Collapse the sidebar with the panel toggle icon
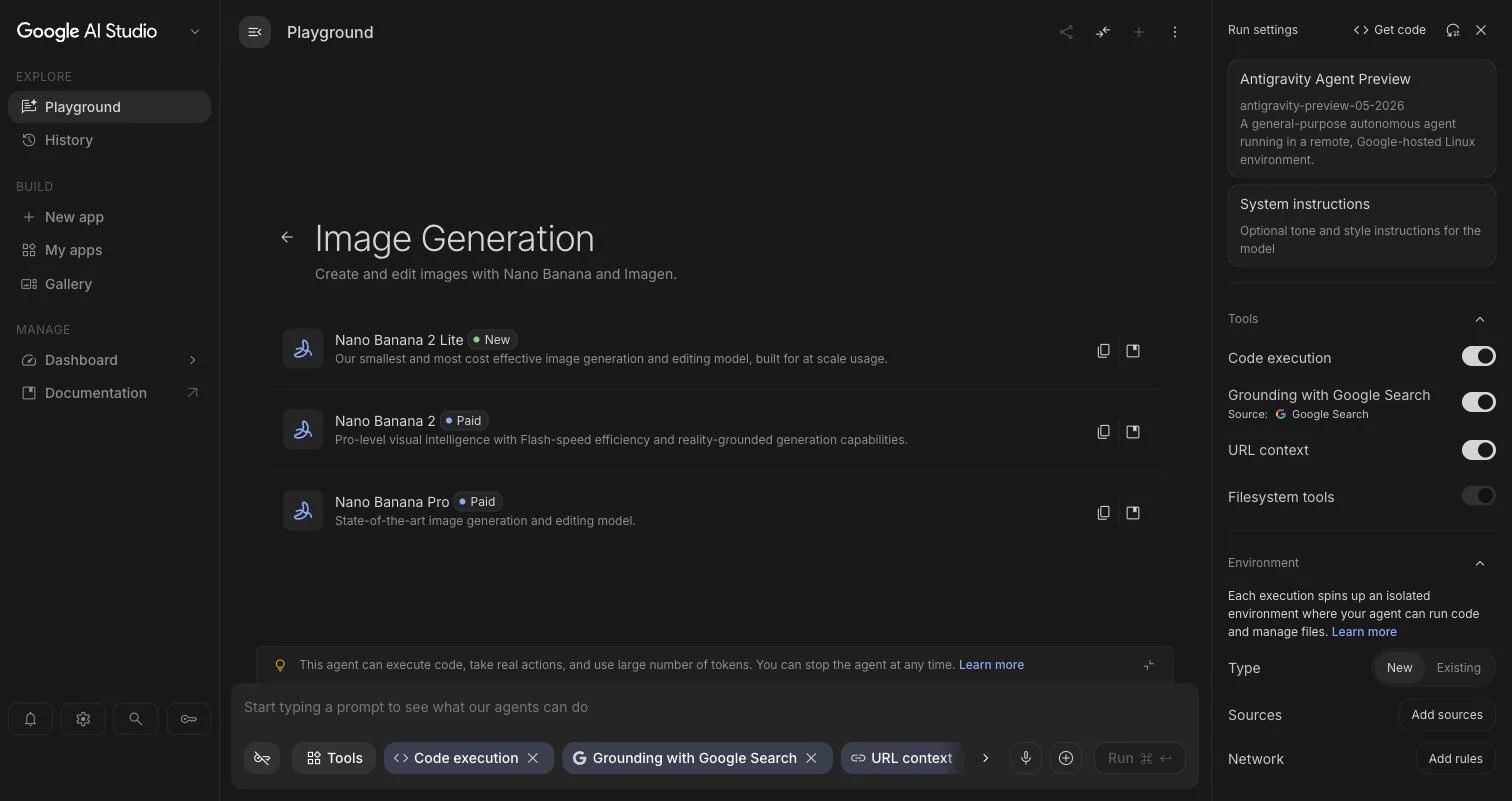The width and height of the screenshot is (1512, 801). (x=255, y=32)
